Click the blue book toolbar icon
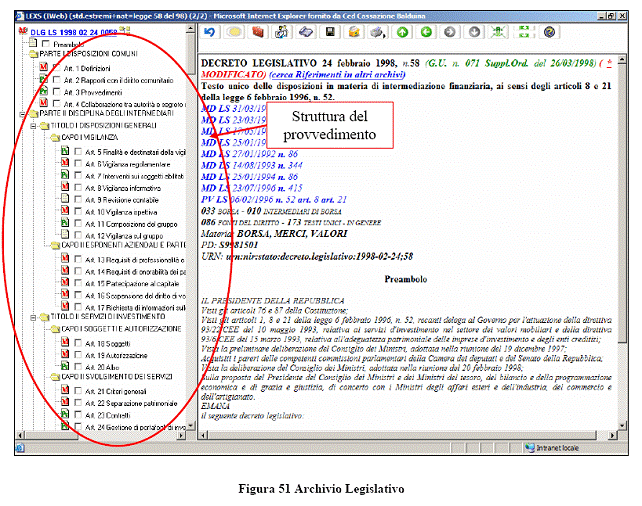This screenshot has width=642, height=506. 306,32
